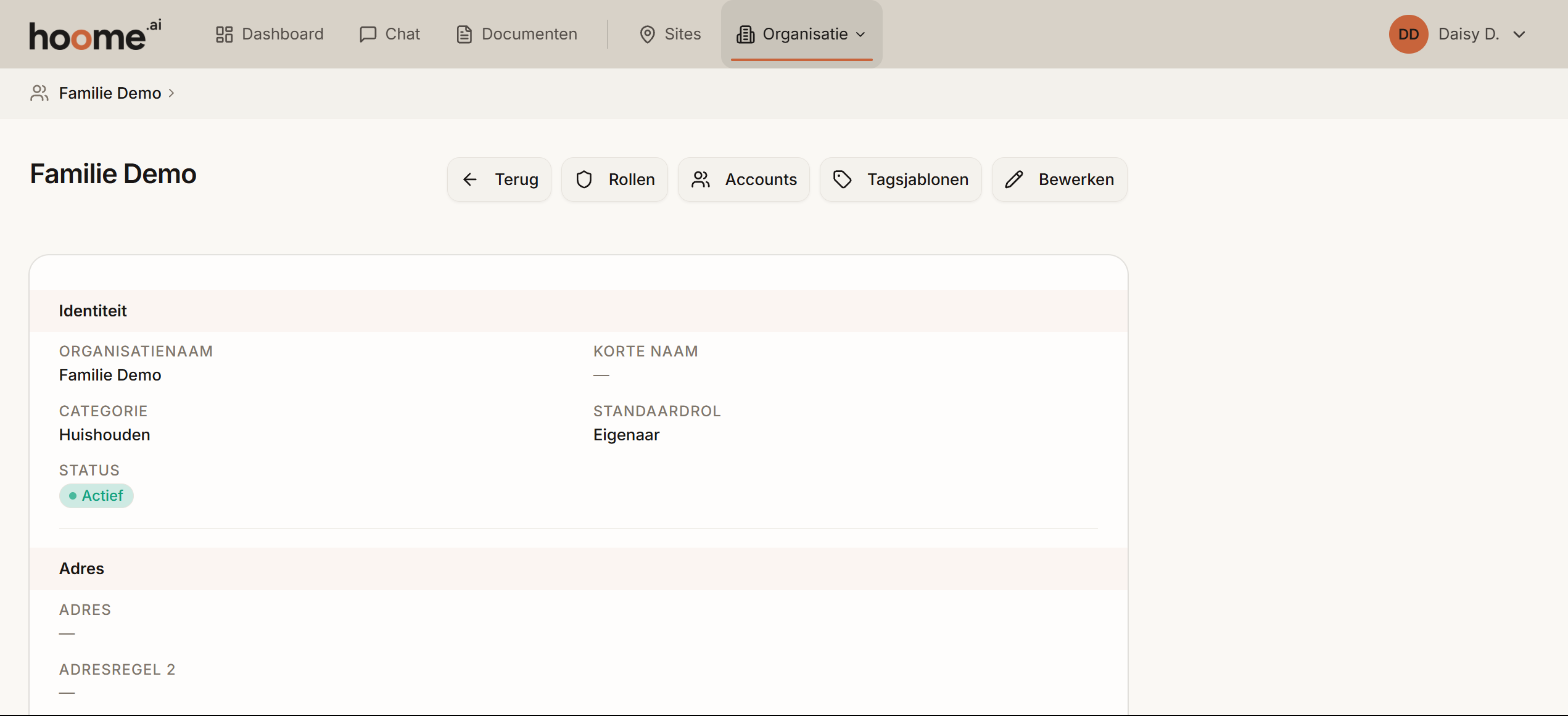Open the Rollen button
Image resolution: width=1568 pixels, height=716 pixels.
[614, 180]
